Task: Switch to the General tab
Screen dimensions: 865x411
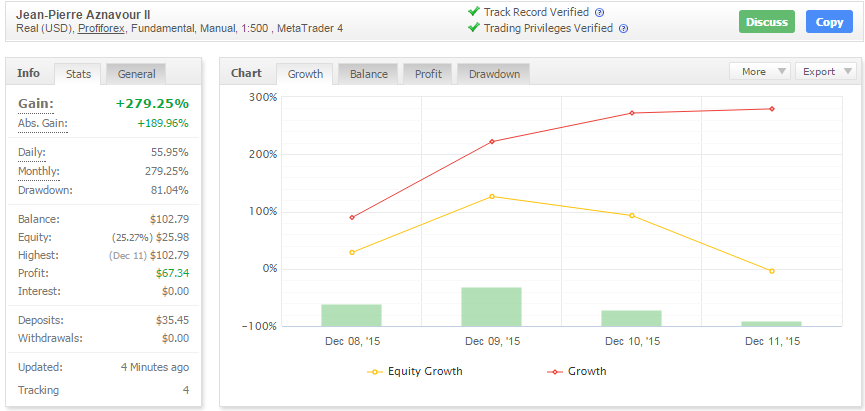Action: (x=136, y=74)
